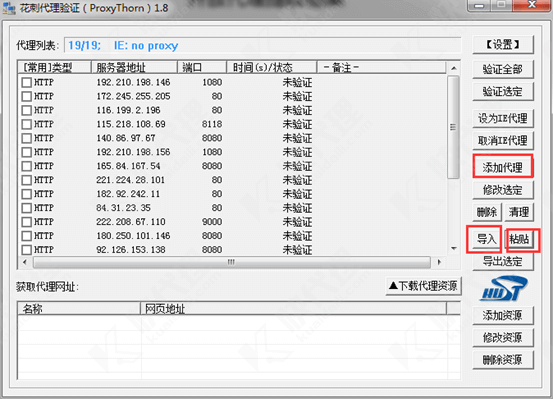Select address cell 222.208.67.110
This screenshot has width=553, height=399.
(131, 222)
